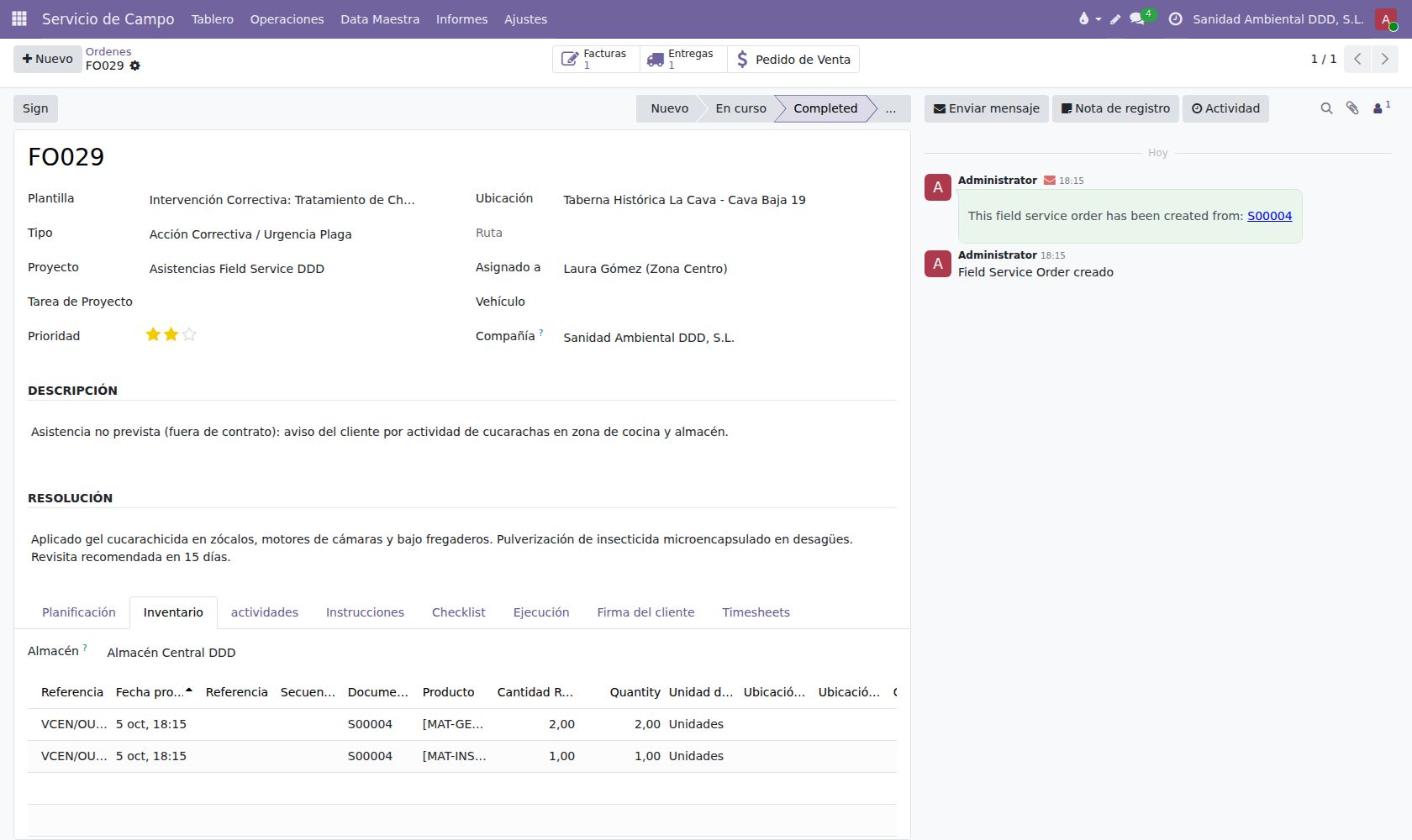Open the S00004 link in chatter
Screen dimensions: 1412x840
(x=1269, y=216)
